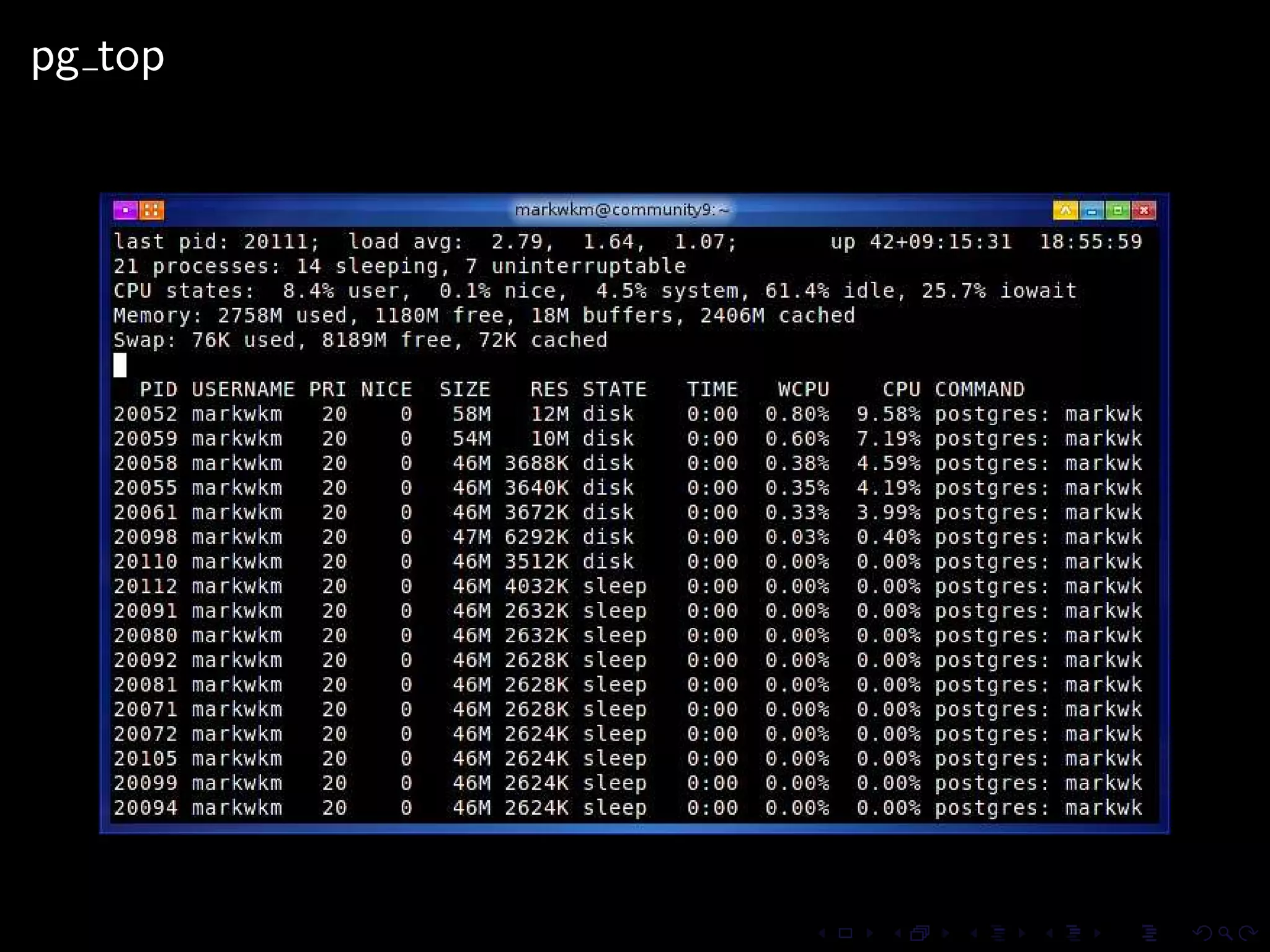Click the yellow shade-window arrow button
The width and height of the screenshot is (1270, 952).
click(1065, 211)
